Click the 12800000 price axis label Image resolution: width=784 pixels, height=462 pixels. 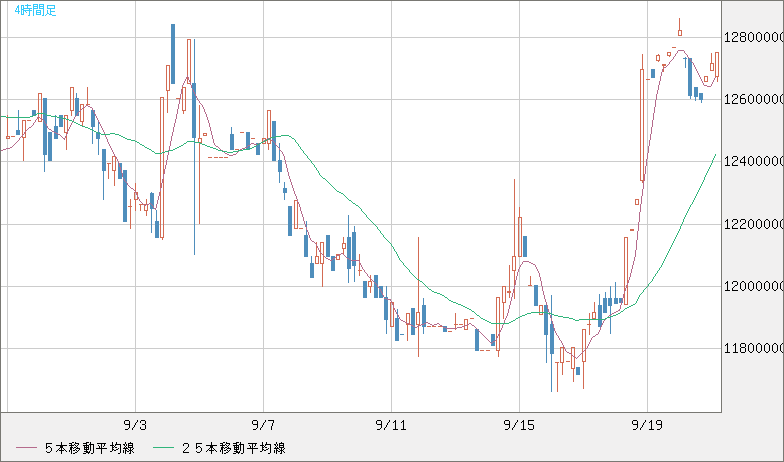point(754,38)
